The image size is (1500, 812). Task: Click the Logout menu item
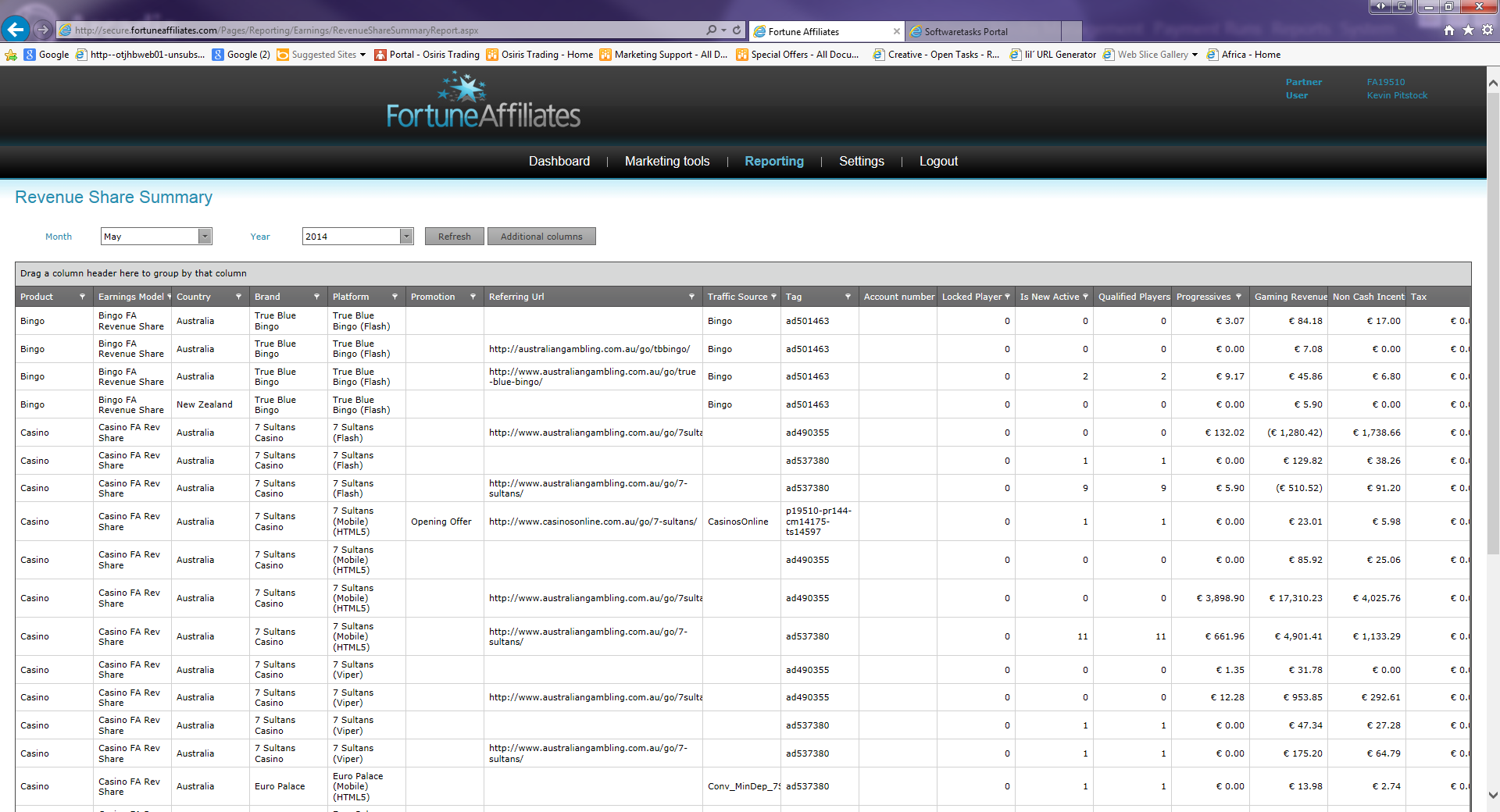[938, 162]
